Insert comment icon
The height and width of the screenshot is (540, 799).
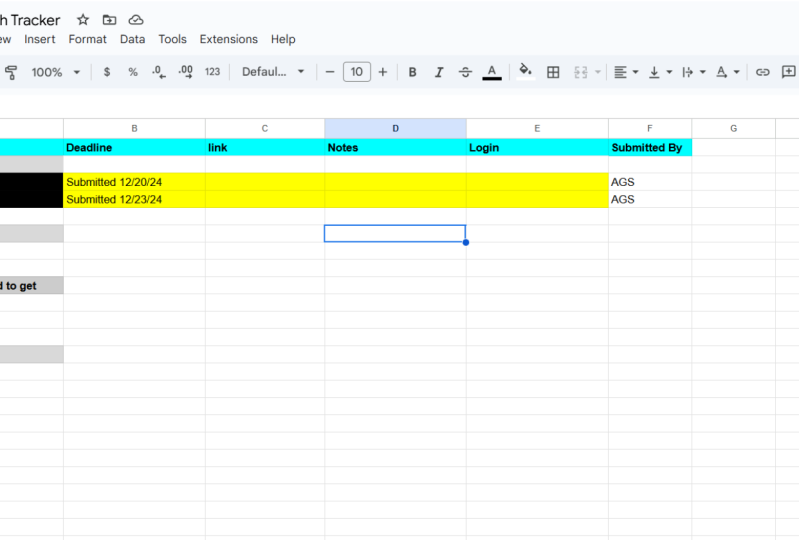click(x=788, y=72)
